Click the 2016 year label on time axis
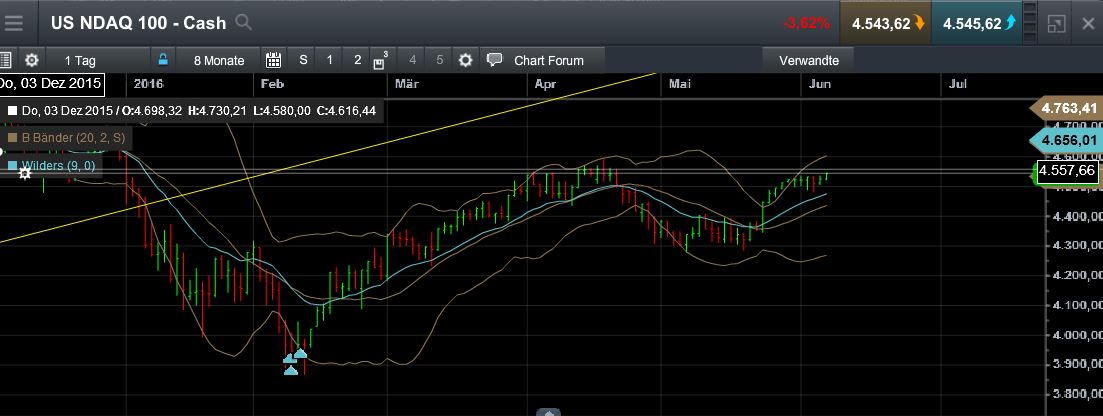Viewport: 1103px width, 416px height. click(x=148, y=84)
